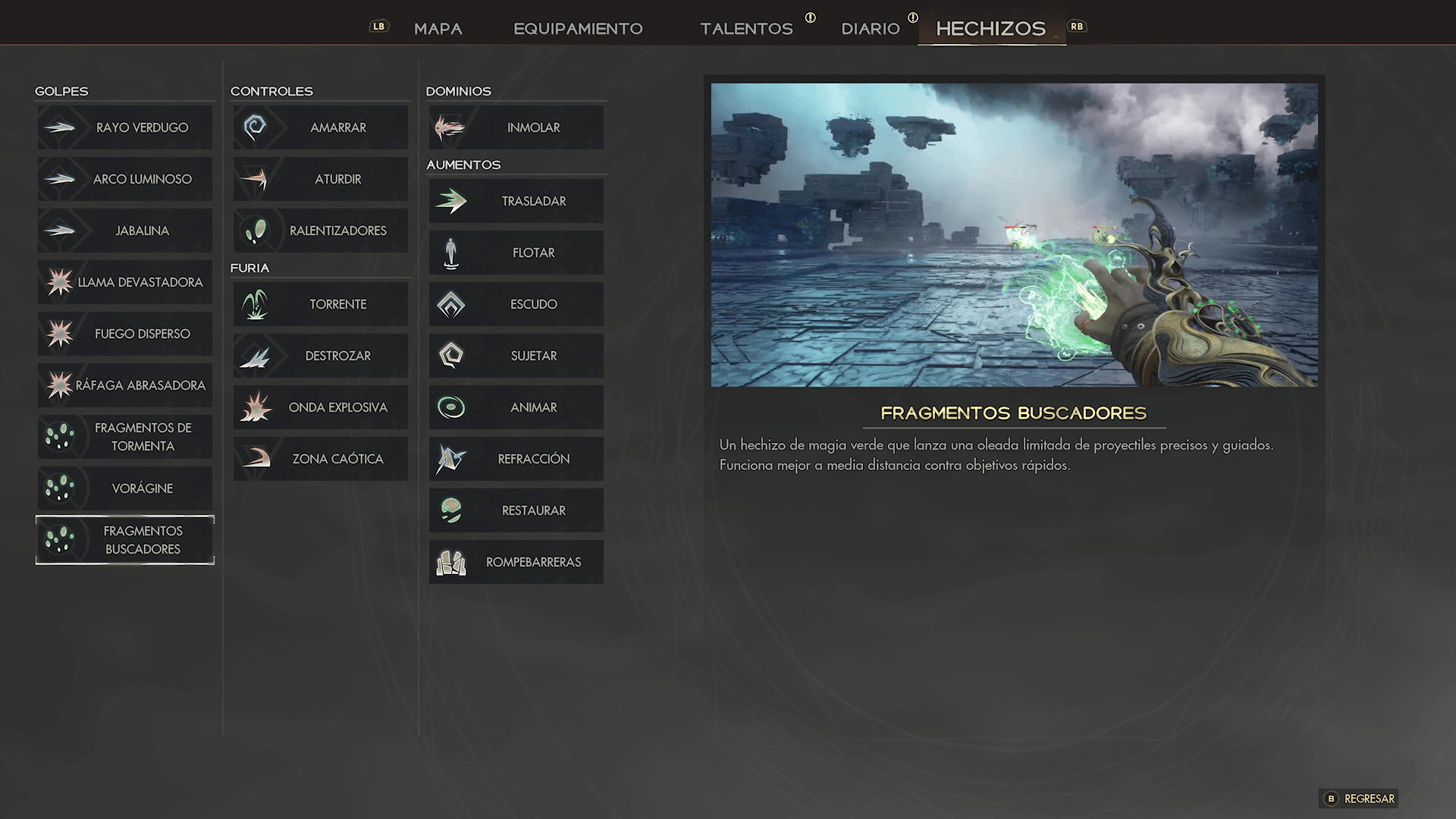The width and height of the screenshot is (1456, 819).
Task: Open the DIARIO tab
Action: coord(870,29)
